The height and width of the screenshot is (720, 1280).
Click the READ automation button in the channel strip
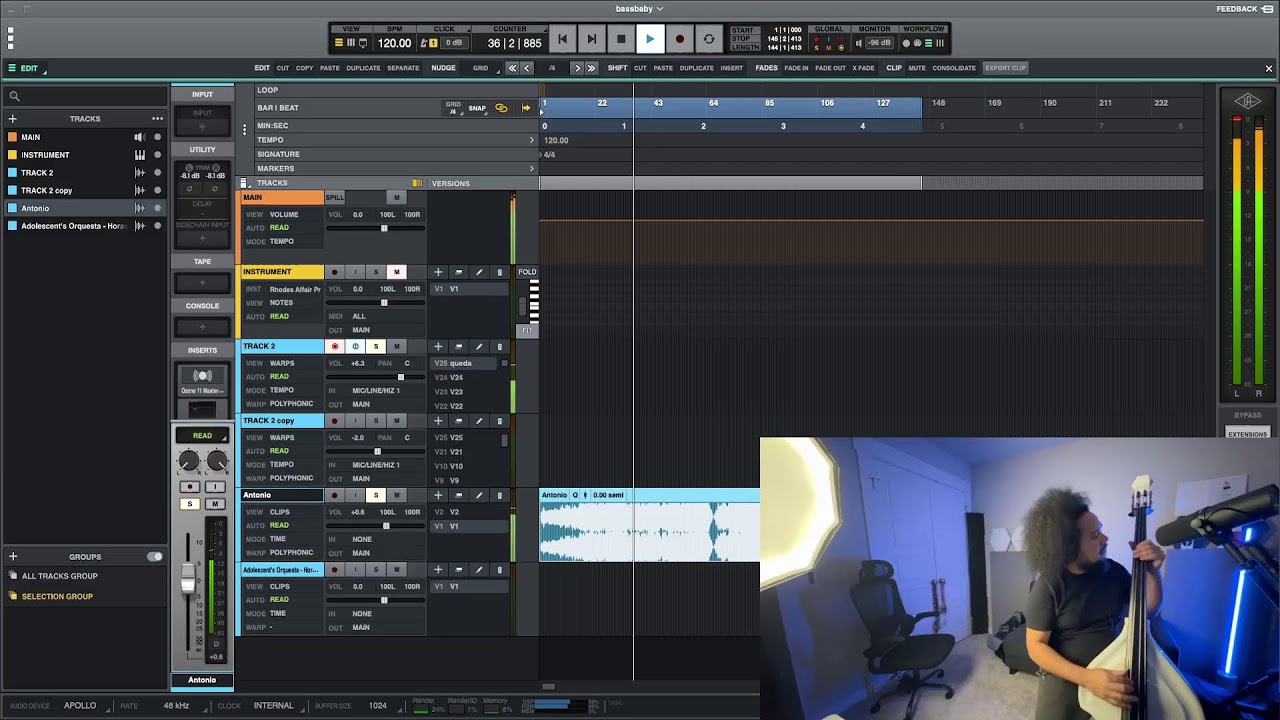202,436
